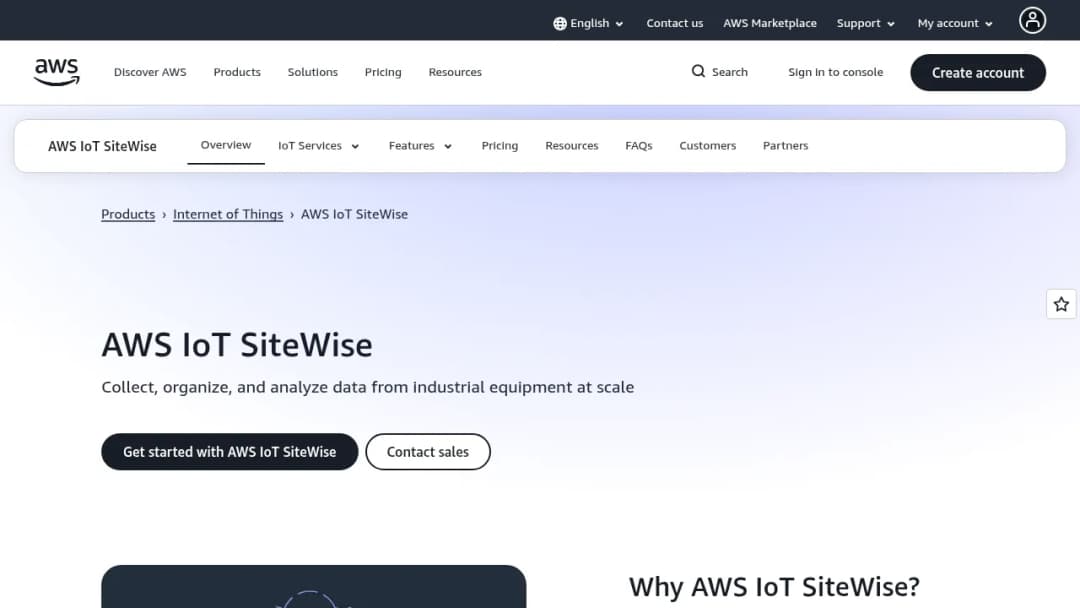The image size is (1080, 608).
Task: Click the globe language icon
Action: tap(559, 23)
